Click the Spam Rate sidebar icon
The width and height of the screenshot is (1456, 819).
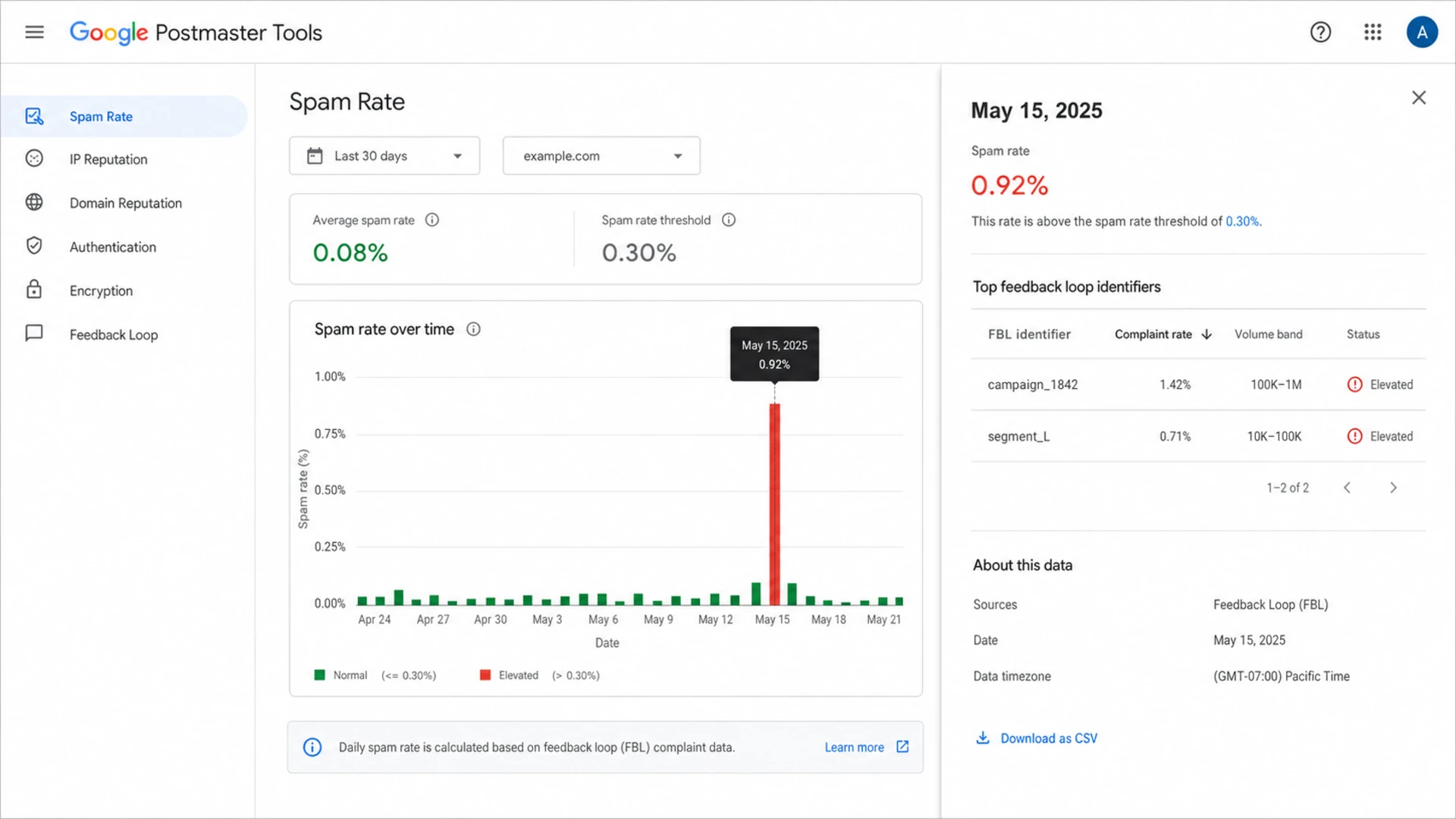34,116
